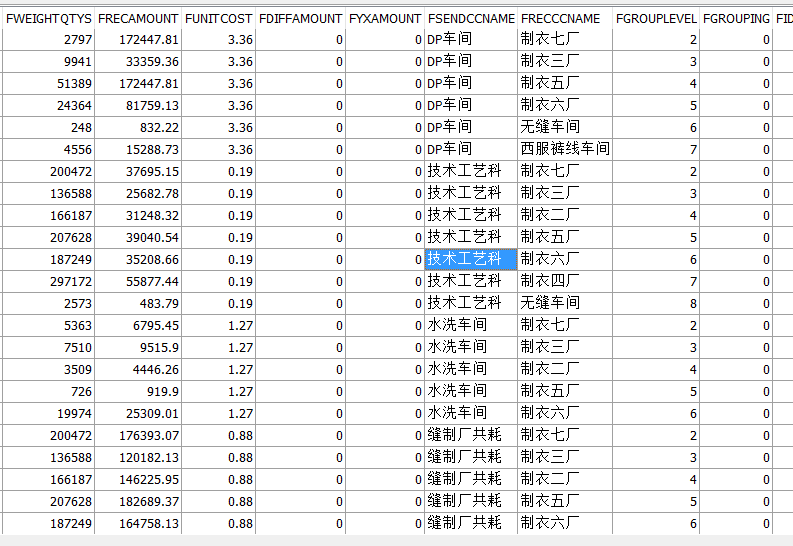Select cell with amount 81759.13

pyautogui.click(x=138, y=106)
